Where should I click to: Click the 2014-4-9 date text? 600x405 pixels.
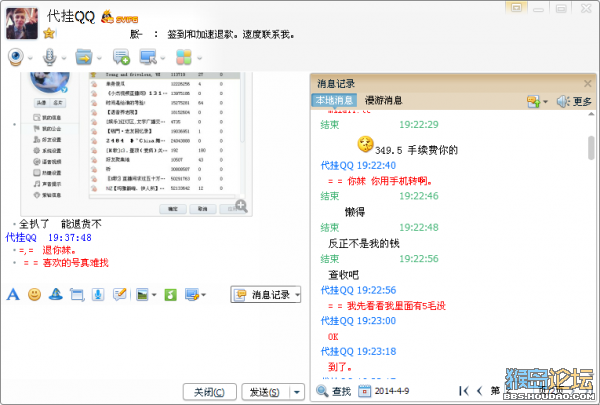pyautogui.click(x=392, y=391)
